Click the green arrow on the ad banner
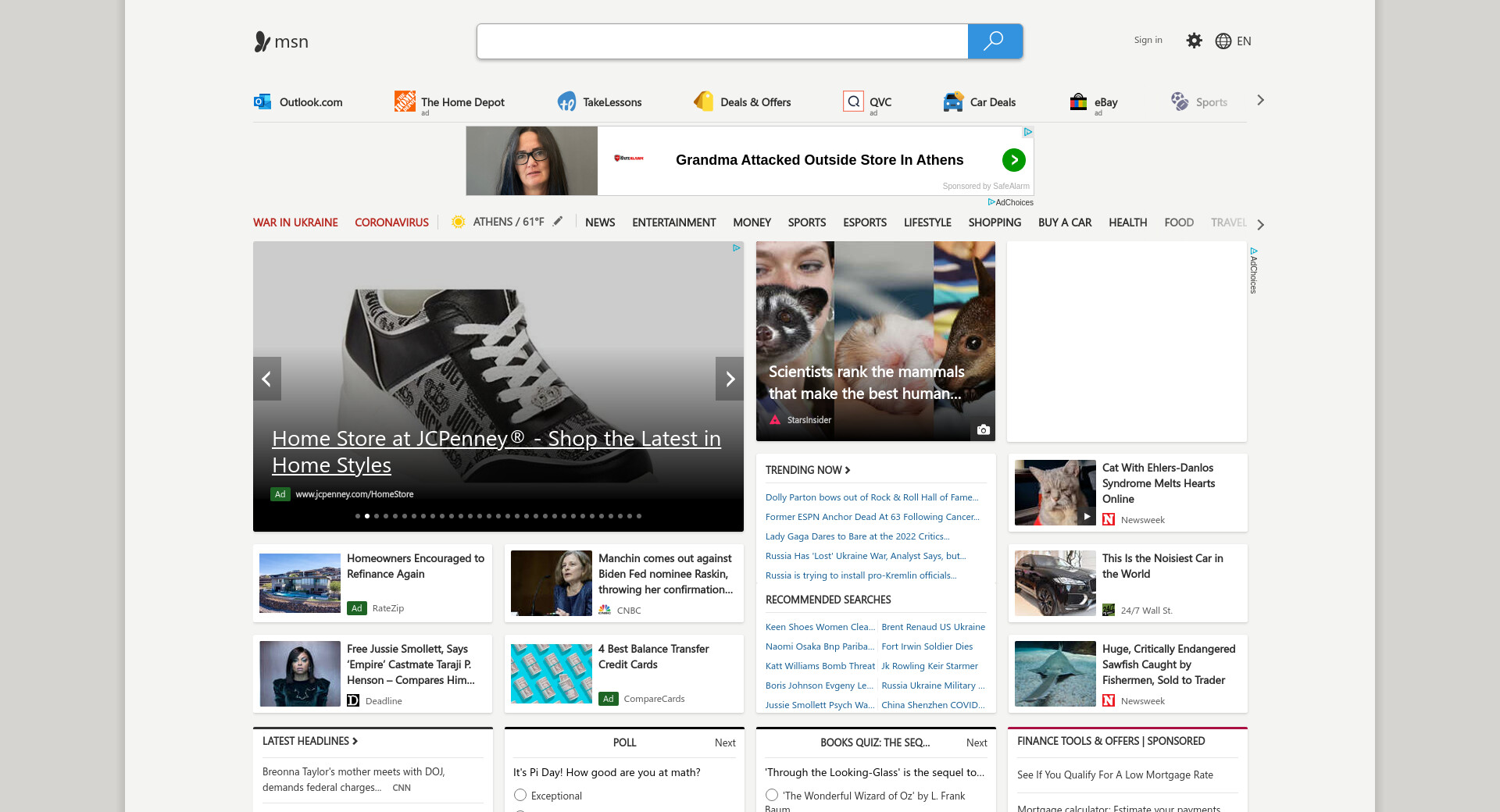1500x812 pixels. tap(1013, 160)
